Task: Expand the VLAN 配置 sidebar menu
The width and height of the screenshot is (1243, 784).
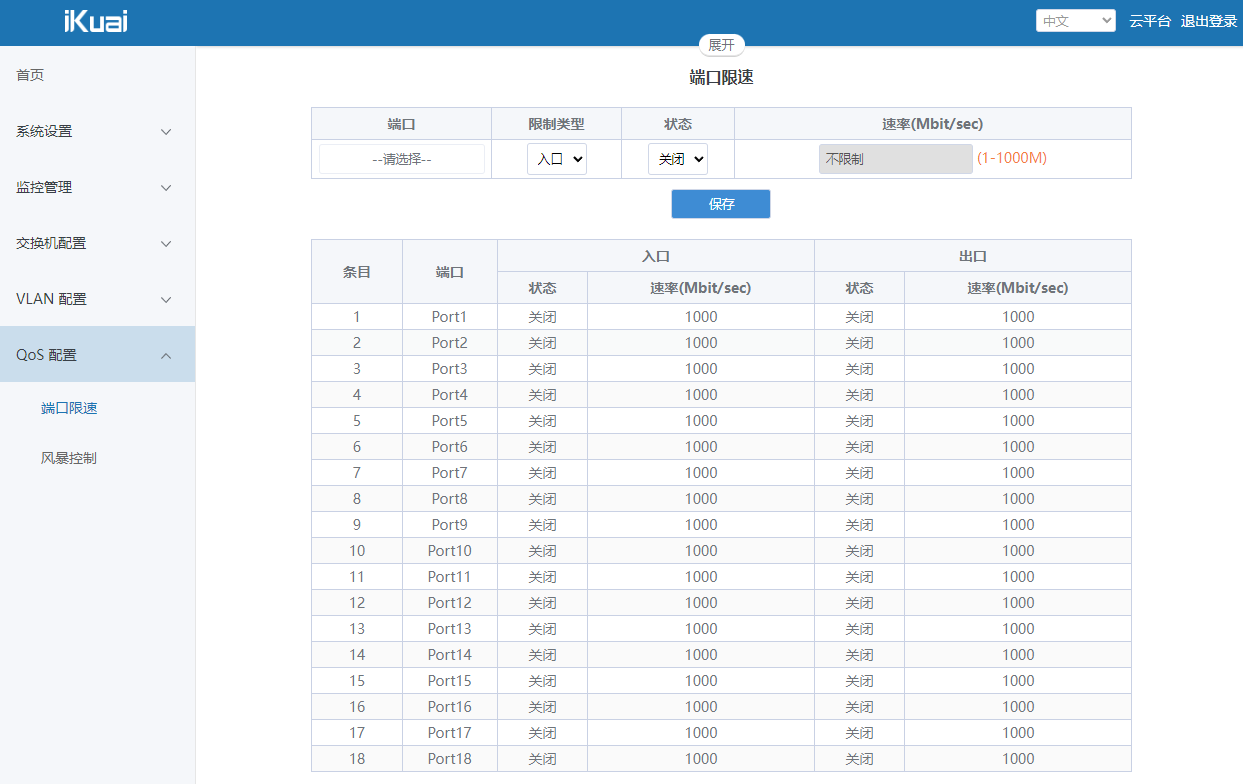Action: pos(97,299)
